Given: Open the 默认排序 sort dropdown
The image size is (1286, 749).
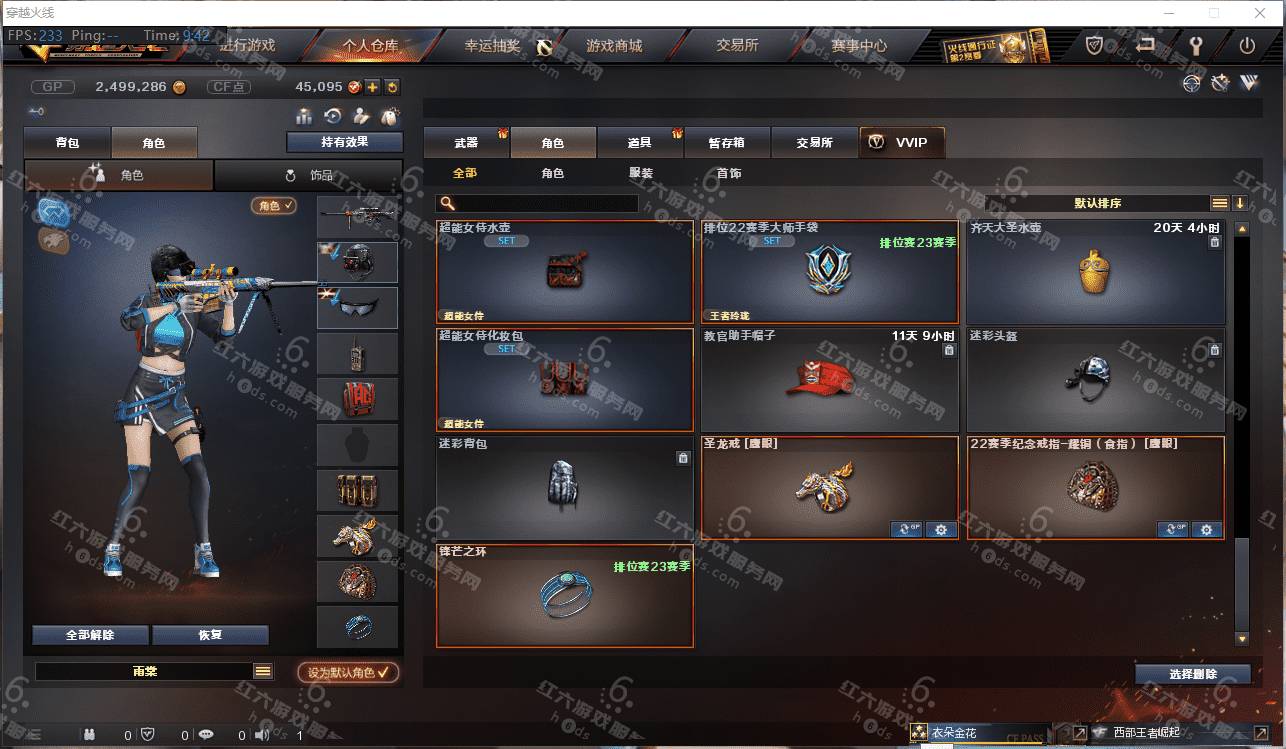Looking at the screenshot, I should (1098, 203).
